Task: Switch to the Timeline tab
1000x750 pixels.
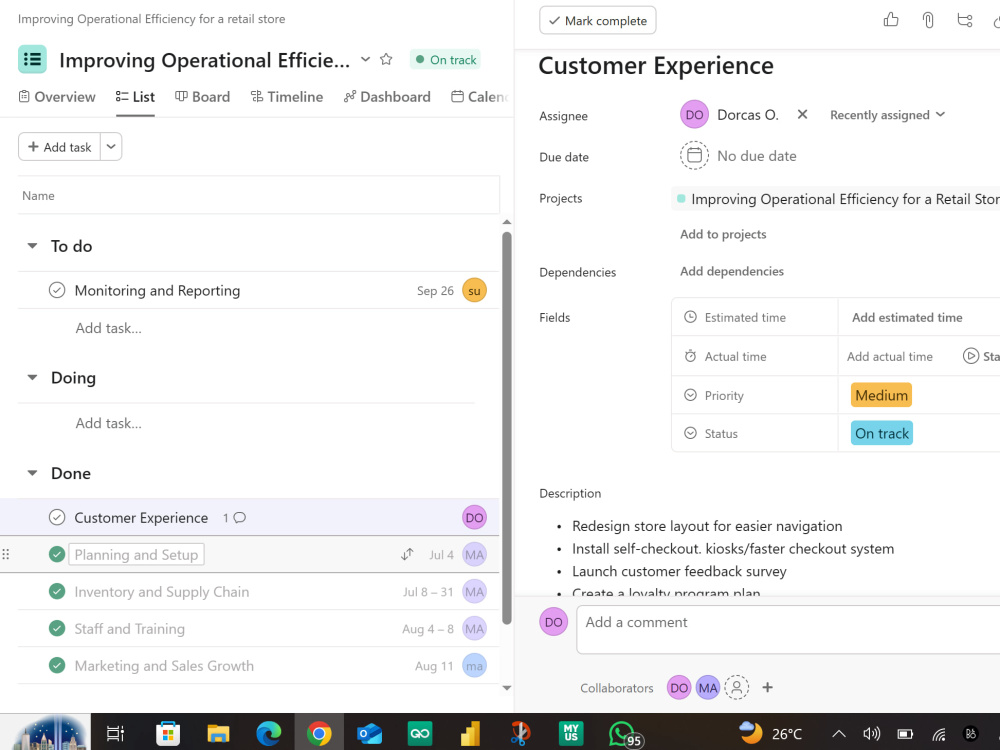Action: (x=286, y=96)
